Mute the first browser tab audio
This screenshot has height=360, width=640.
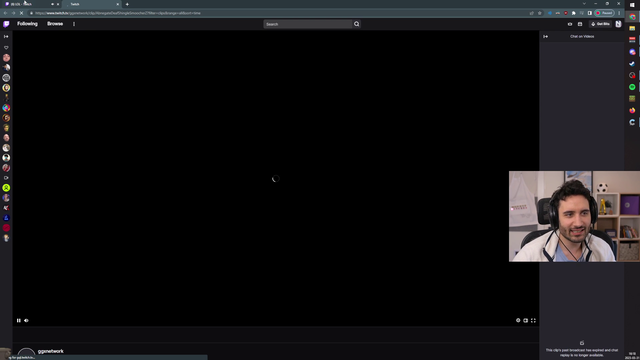click(x=52, y=4)
